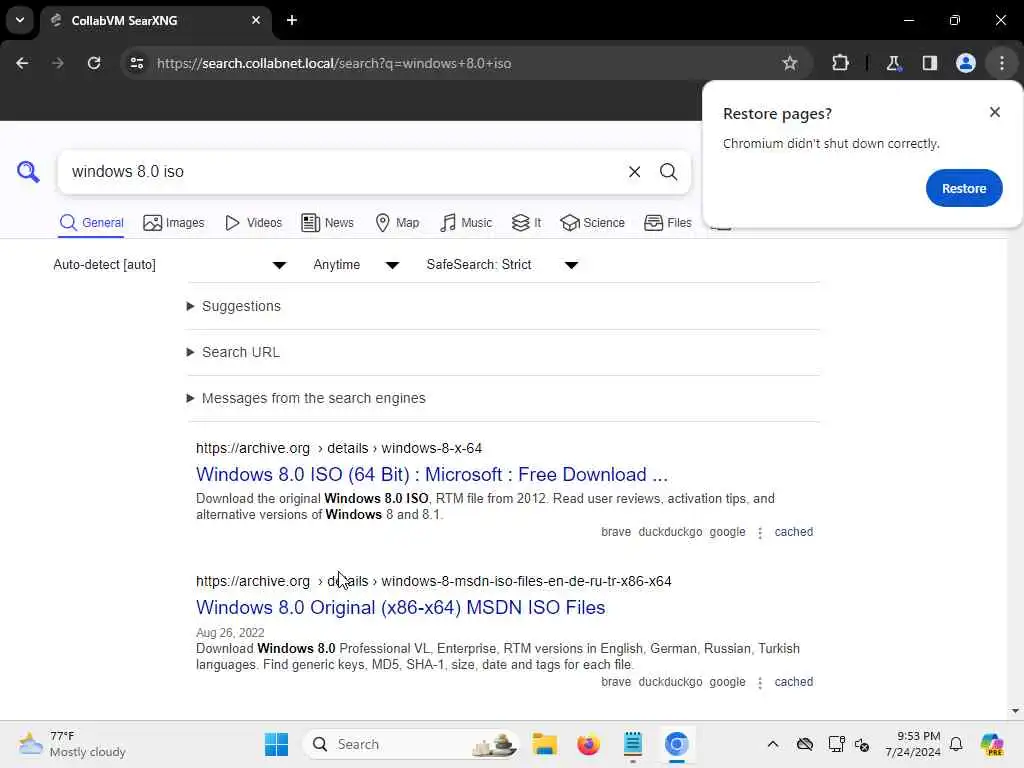Image resolution: width=1024 pixels, height=768 pixels.
Task: Open the tab search dropdown arrow
Action: [x=20, y=20]
